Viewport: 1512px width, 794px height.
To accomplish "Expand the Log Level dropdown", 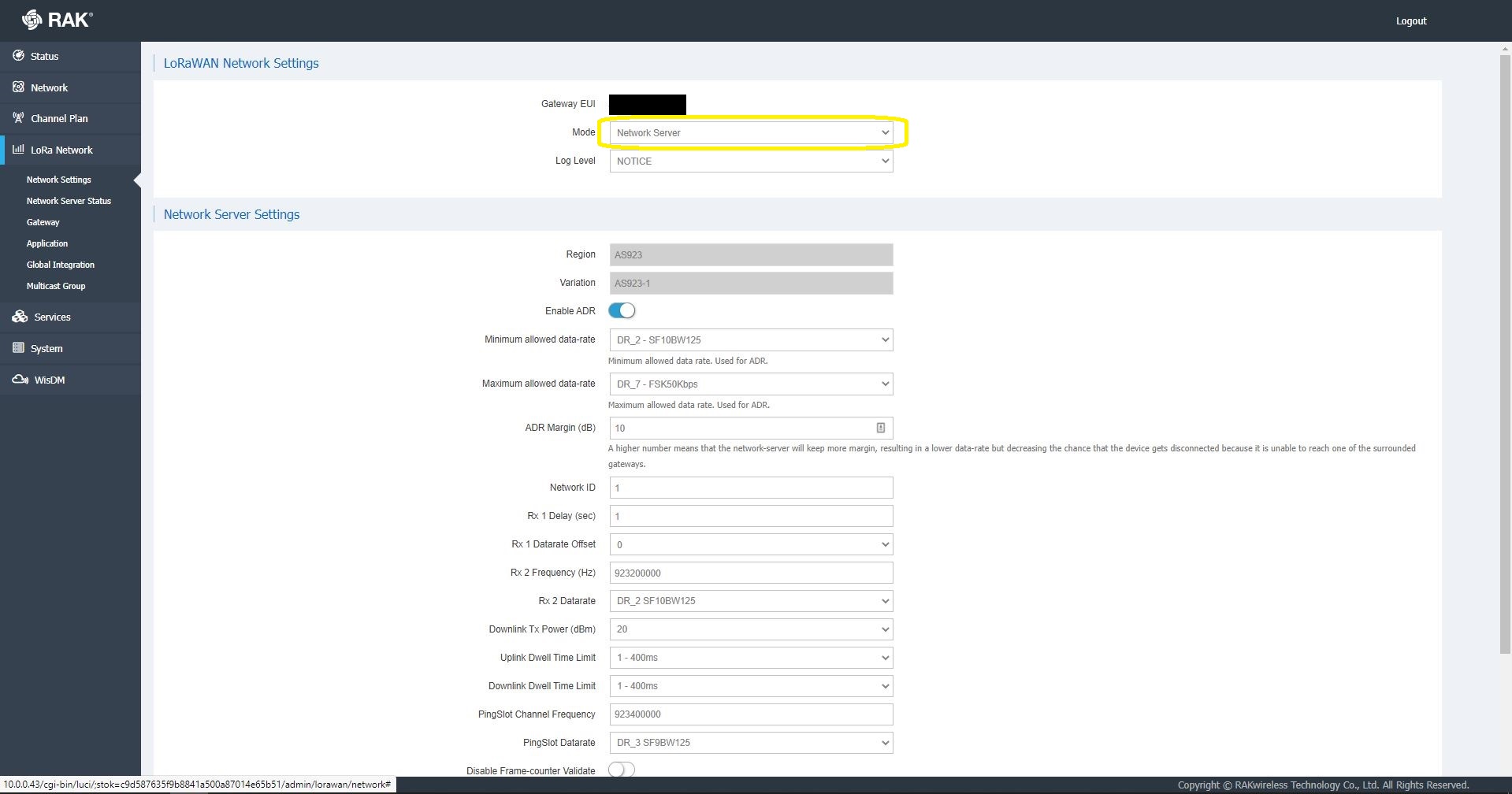I will tap(751, 161).
